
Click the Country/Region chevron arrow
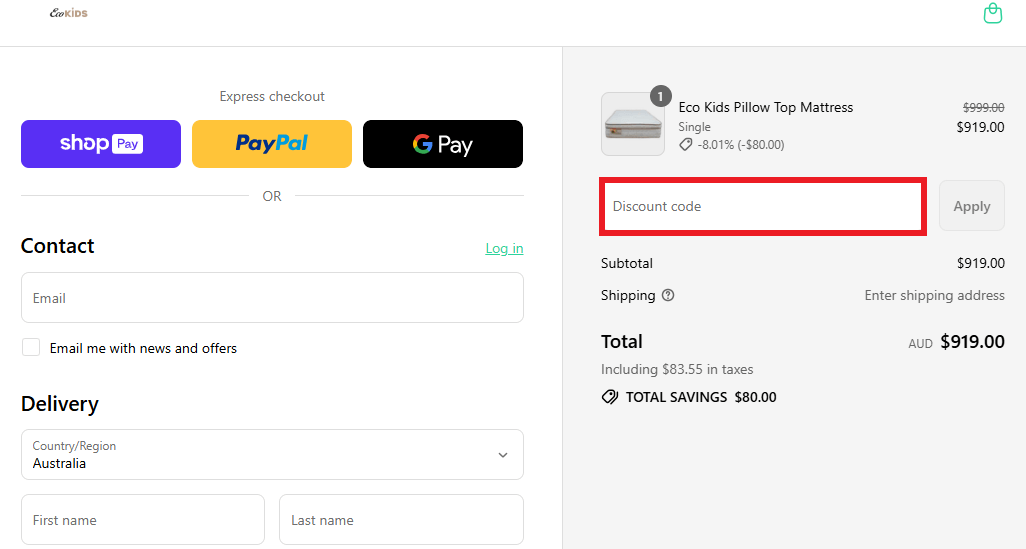click(502, 455)
